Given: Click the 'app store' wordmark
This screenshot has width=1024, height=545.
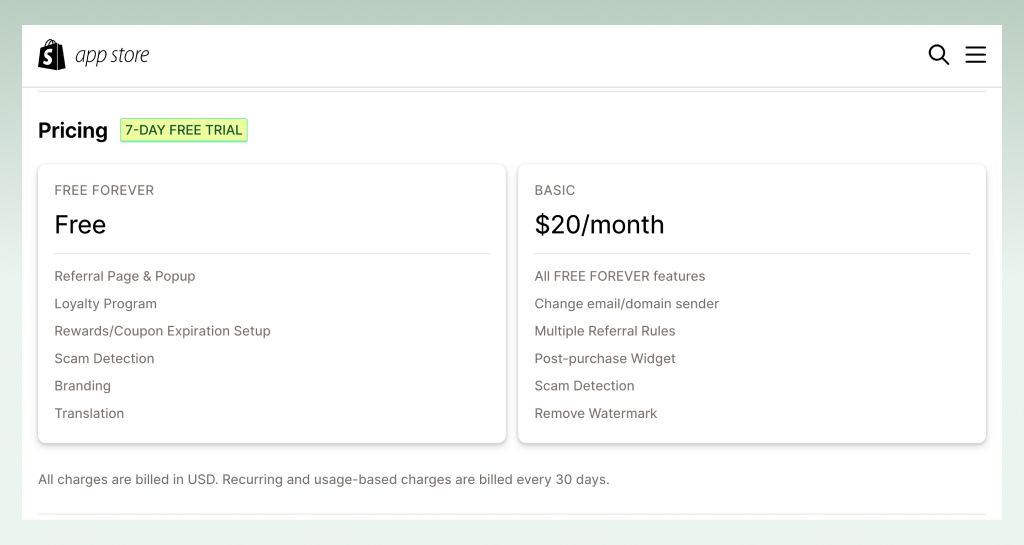Looking at the screenshot, I should click(112, 55).
